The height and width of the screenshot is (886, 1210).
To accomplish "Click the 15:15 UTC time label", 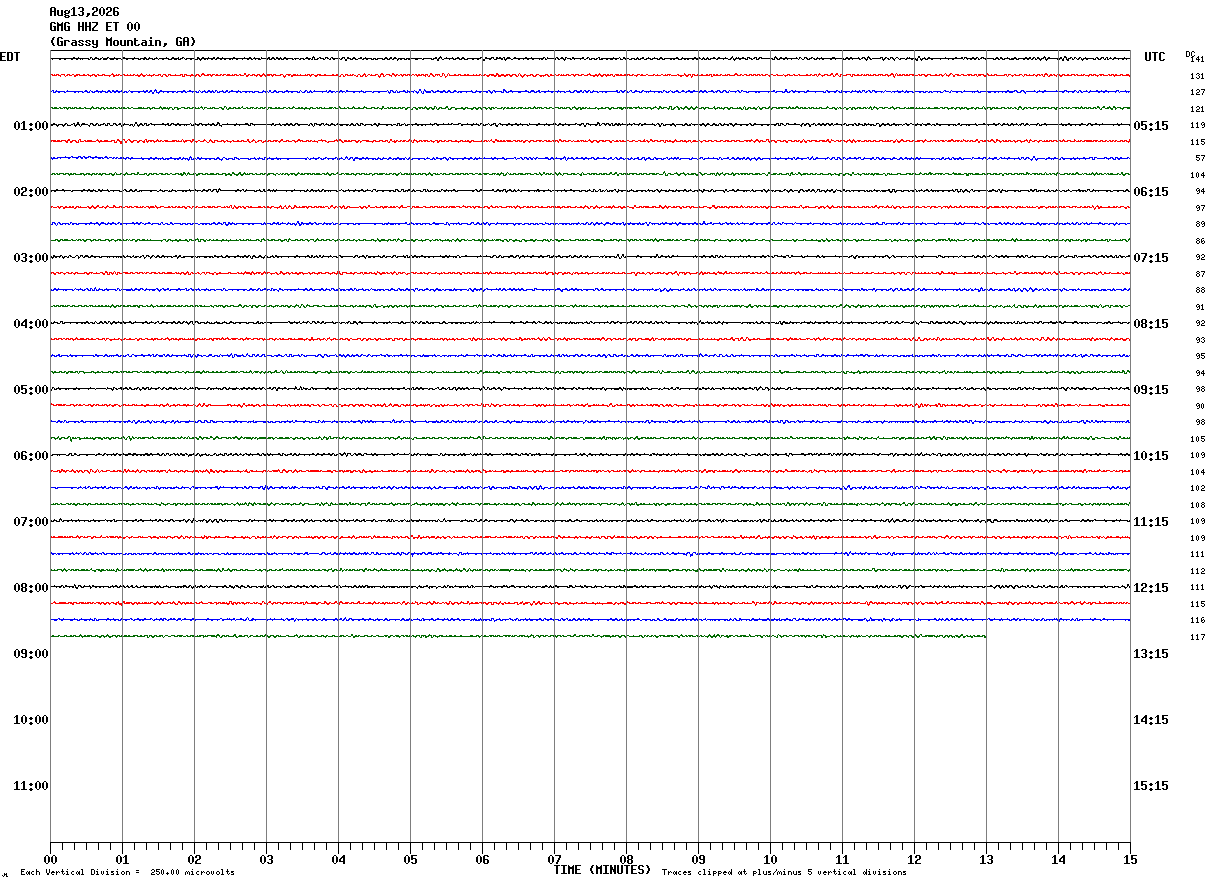I will point(1150,786).
